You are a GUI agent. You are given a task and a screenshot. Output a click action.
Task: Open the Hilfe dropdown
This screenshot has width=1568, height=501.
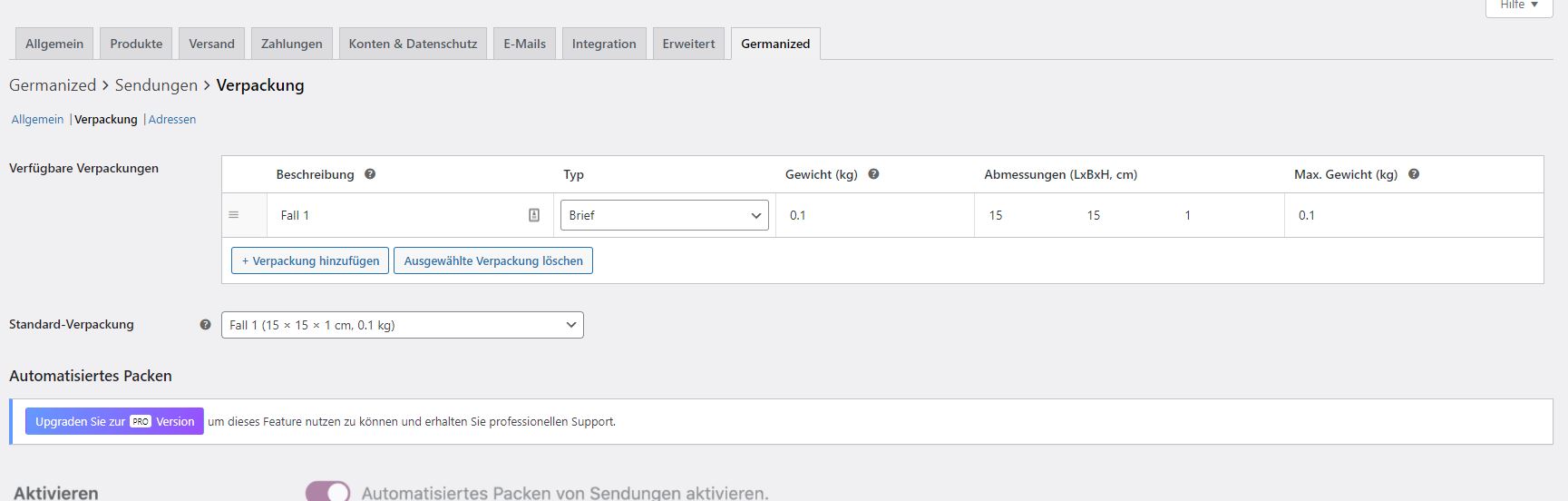[1519, 5]
